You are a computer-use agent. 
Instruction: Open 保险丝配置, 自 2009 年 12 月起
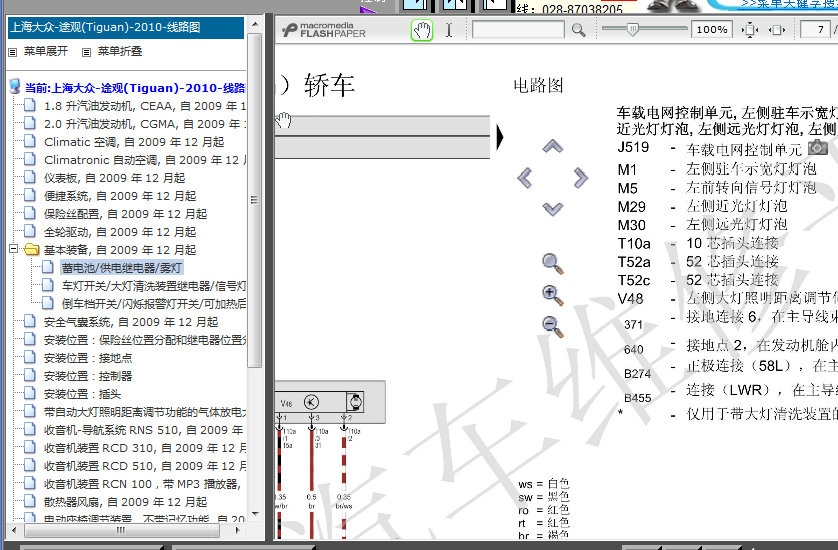126,214
